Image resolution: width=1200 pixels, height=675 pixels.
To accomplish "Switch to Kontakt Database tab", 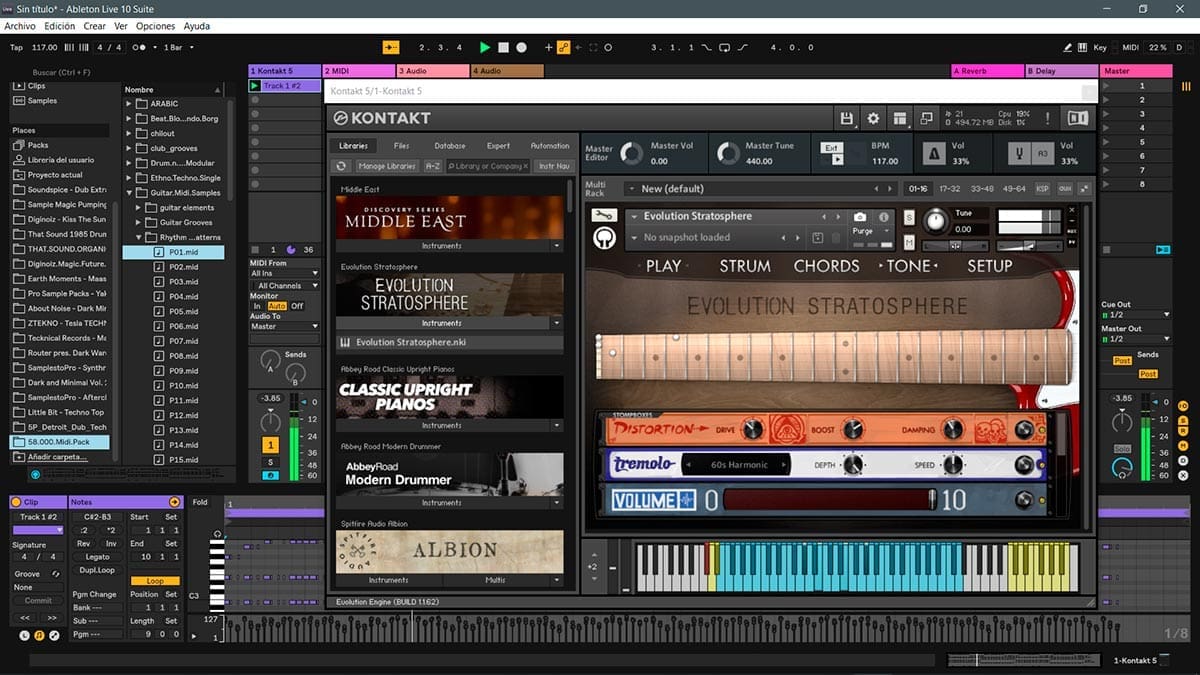I will point(449,146).
